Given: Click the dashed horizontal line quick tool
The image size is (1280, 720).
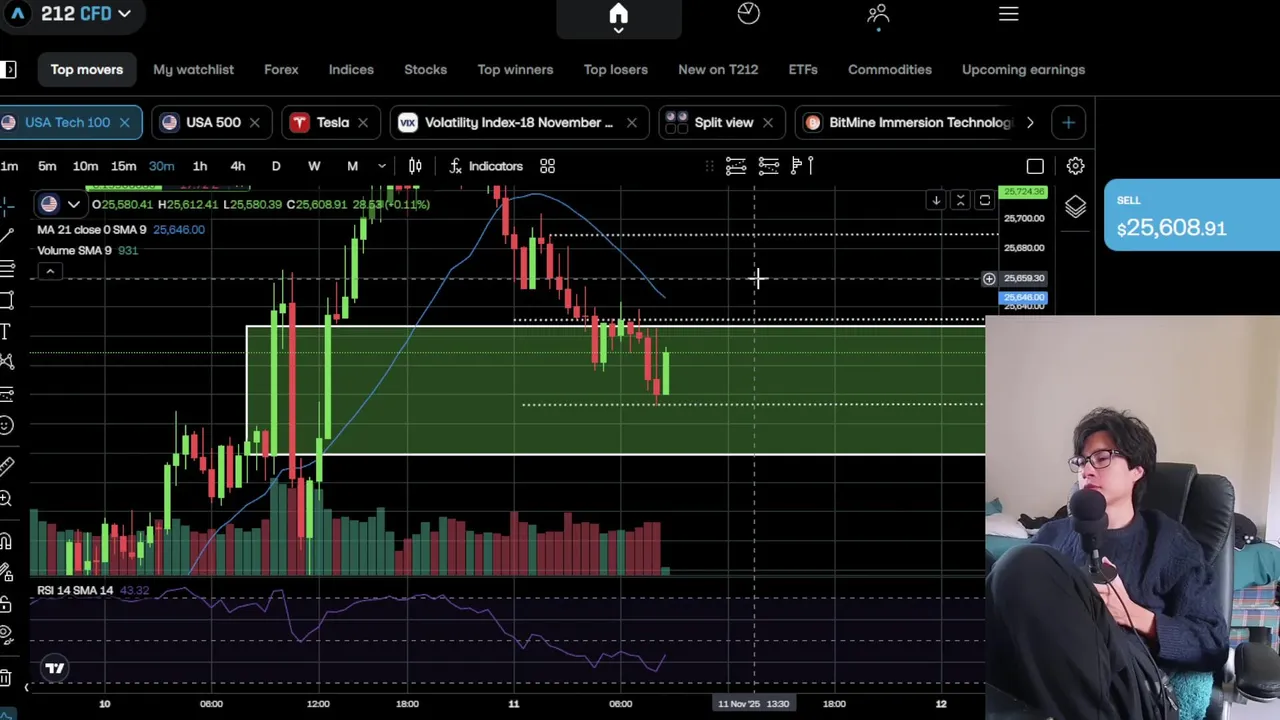Looking at the screenshot, I should [768, 166].
